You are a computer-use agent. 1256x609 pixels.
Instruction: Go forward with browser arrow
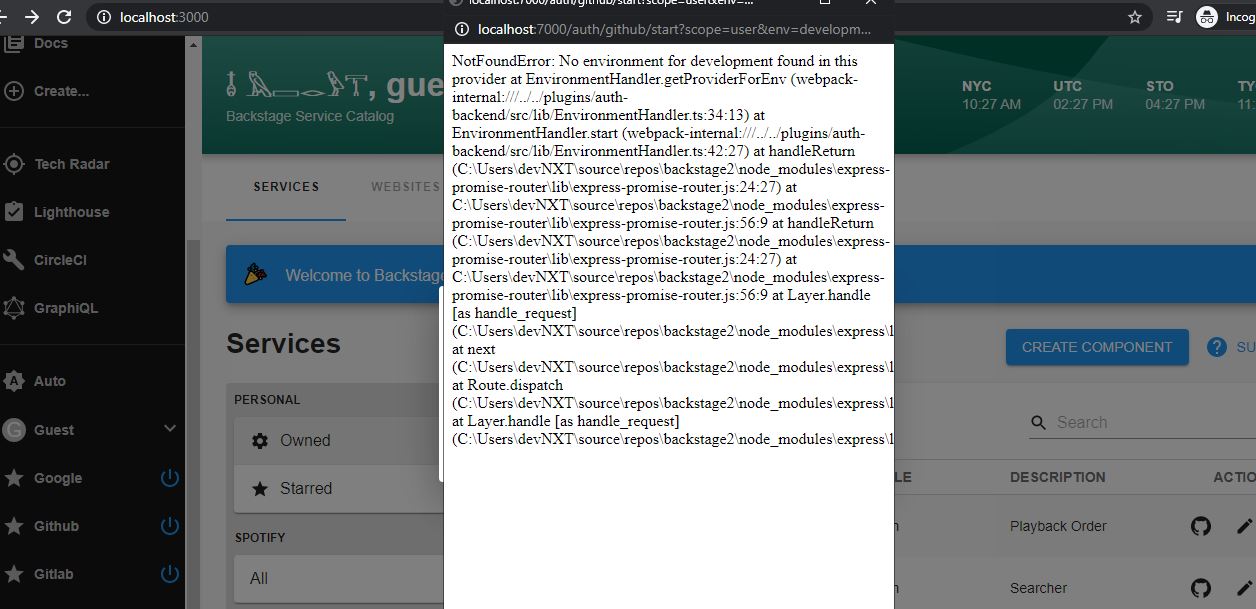32,17
